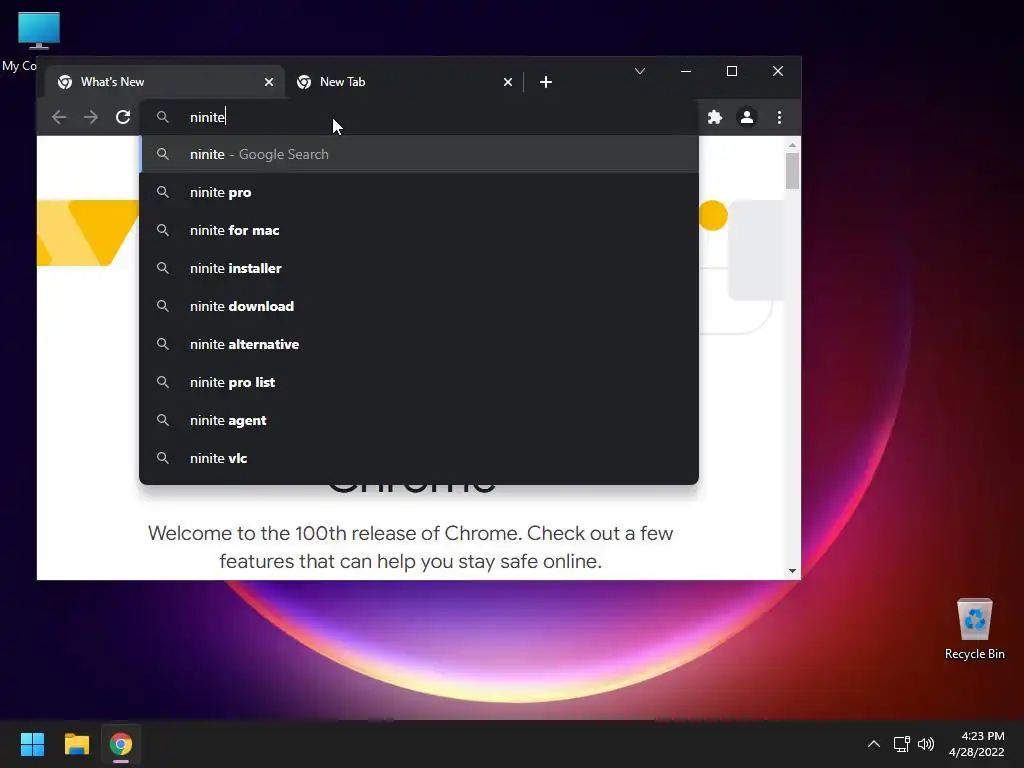1024x768 pixels.
Task: Choose the 'ninite download' suggestion
Action: coord(419,306)
